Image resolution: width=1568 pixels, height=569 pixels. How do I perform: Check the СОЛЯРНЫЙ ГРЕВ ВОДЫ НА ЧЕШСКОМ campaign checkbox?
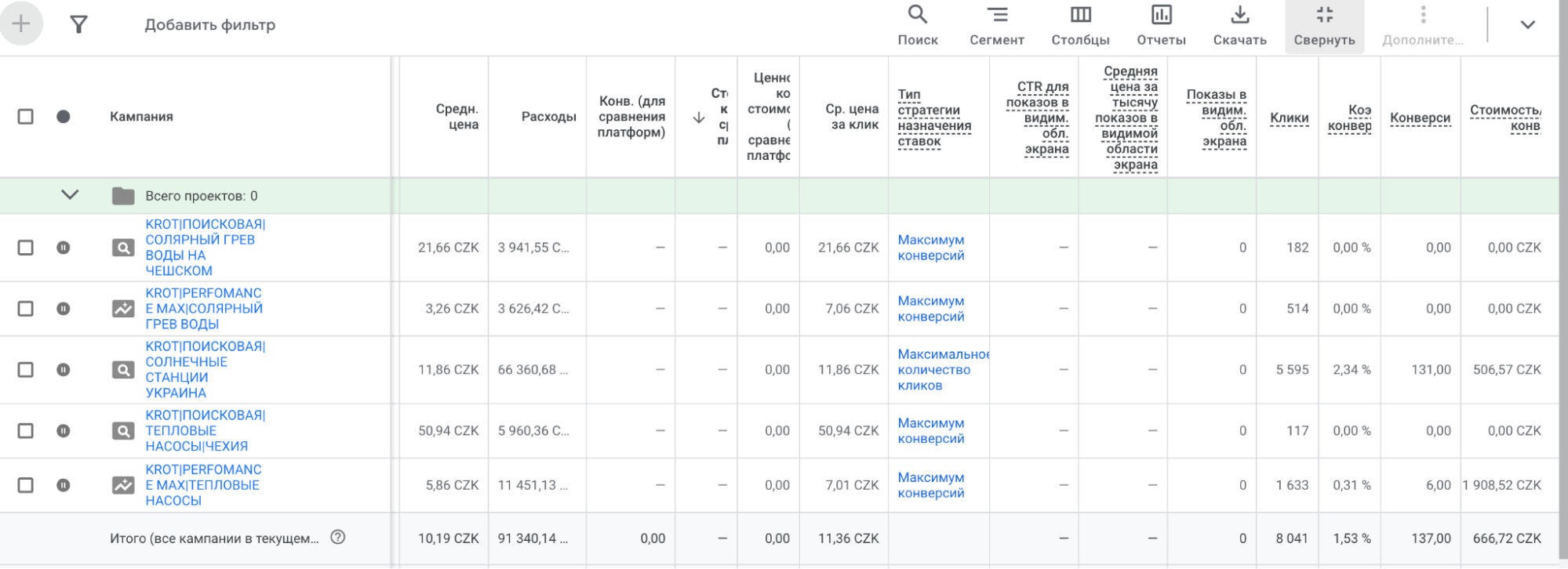pos(26,248)
